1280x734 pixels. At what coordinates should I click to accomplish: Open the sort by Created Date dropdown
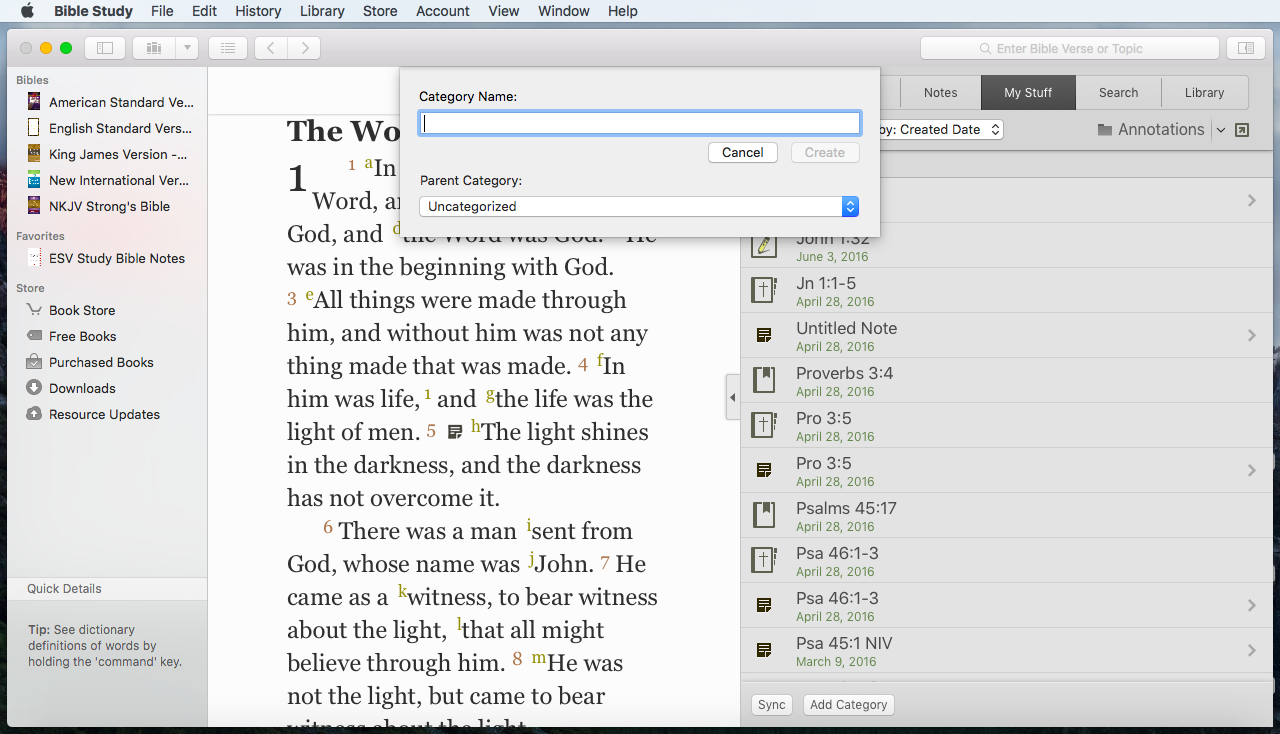tap(940, 130)
